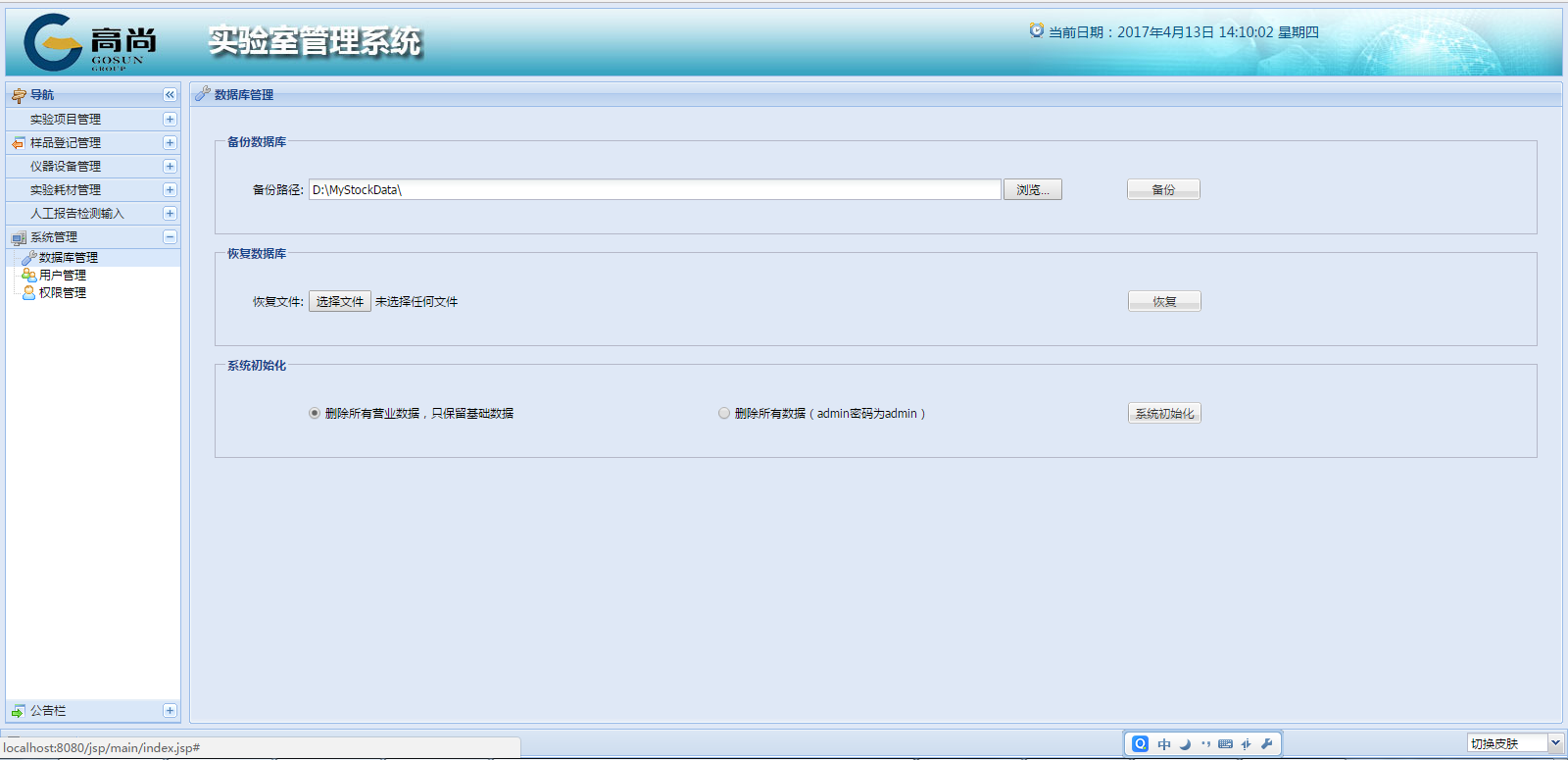Screen dimensions: 1568x760
Task: Click the 备份路径 path input field
Action: coord(655,189)
